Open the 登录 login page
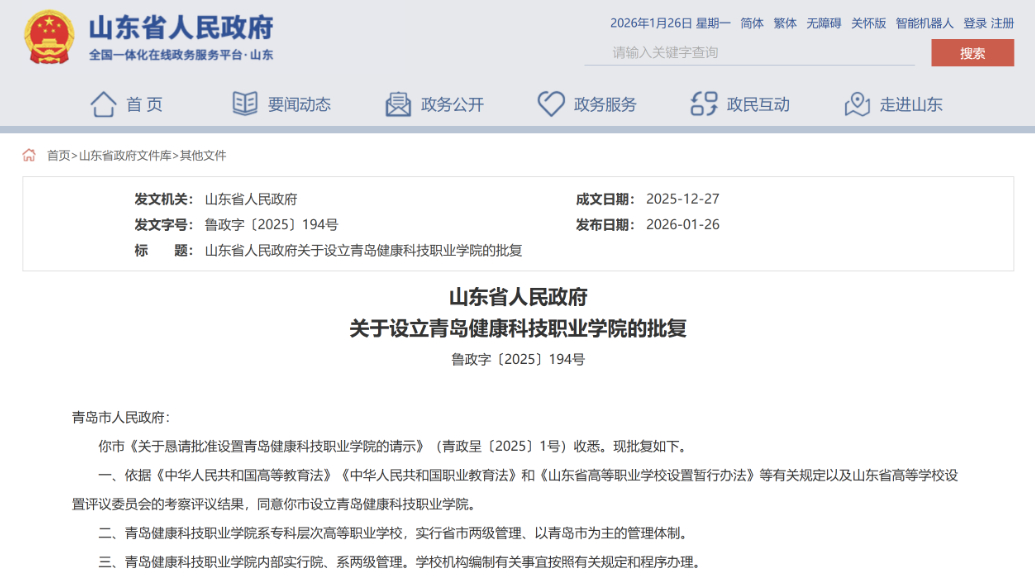Image resolution: width=1035 pixels, height=582 pixels. [x=973, y=23]
